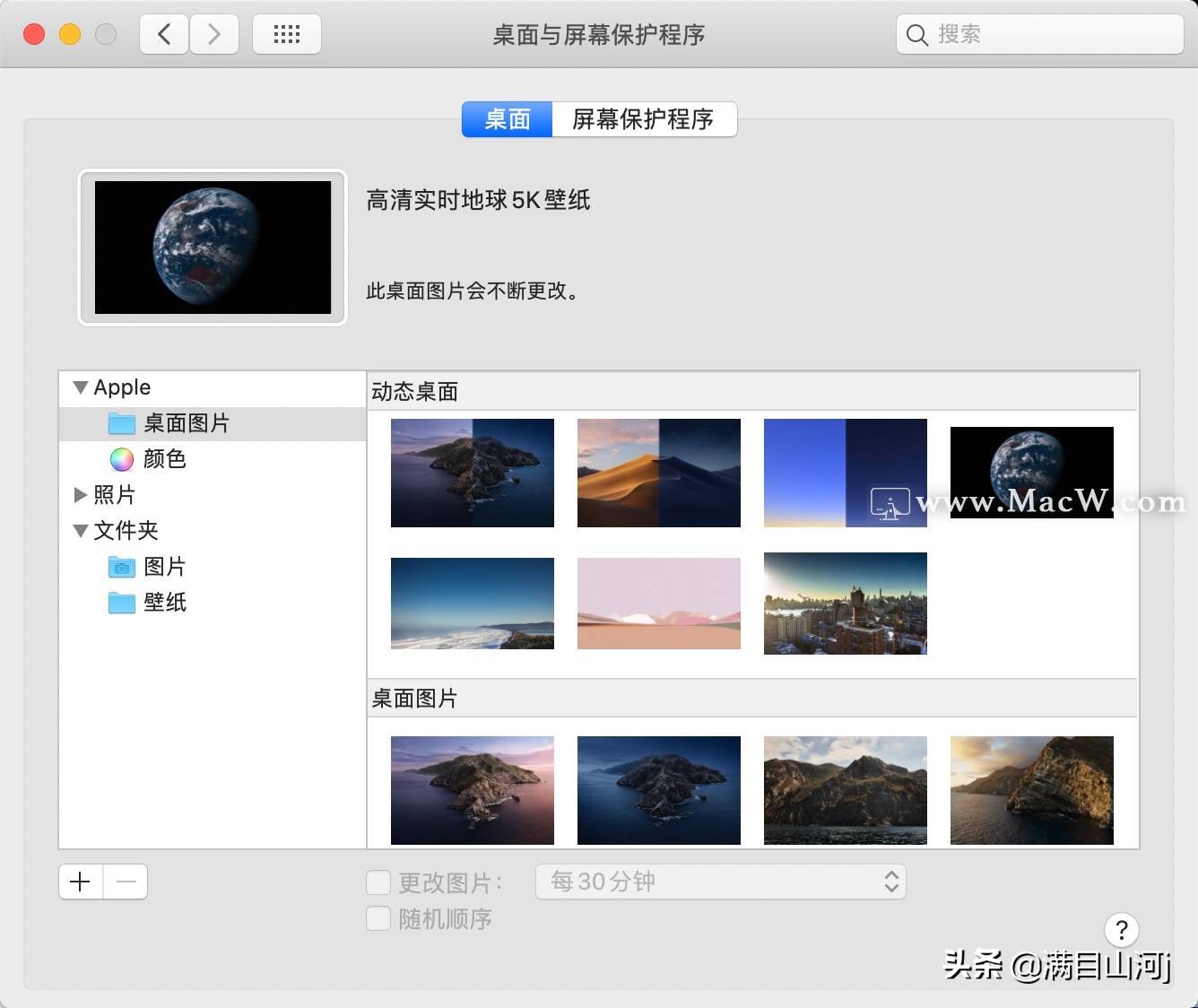The width and height of the screenshot is (1198, 1008).
Task: Collapse the Apple section in sidebar
Action: (81, 387)
